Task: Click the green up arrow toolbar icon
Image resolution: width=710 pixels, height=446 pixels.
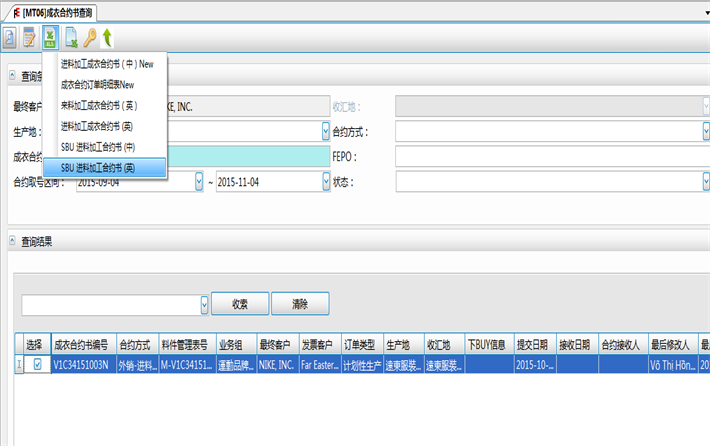Action: pyautogui.click(x=106, y=39)
